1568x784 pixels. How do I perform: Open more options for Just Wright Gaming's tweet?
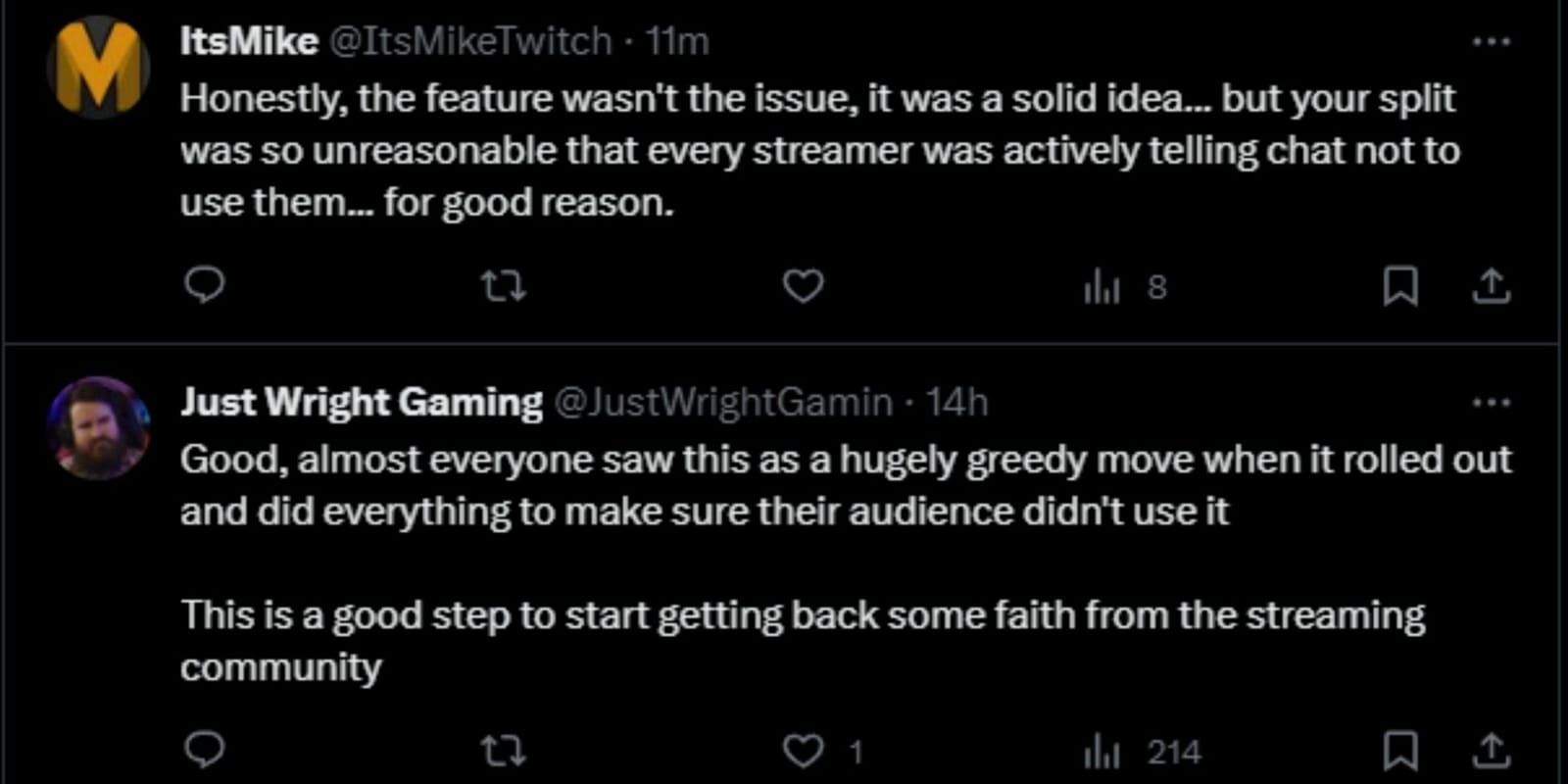[x=1493, y=400]
